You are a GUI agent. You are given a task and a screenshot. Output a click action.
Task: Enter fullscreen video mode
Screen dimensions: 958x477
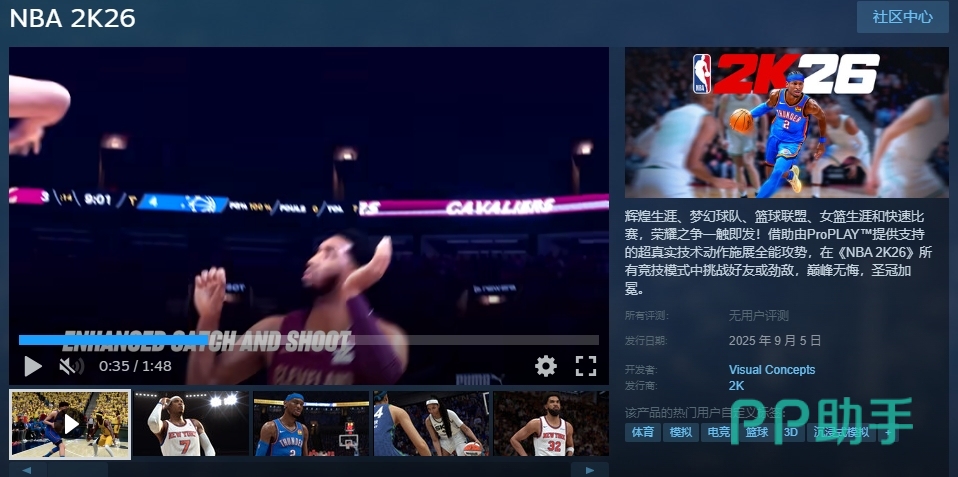pyautogui.click(x=586, y=366)
